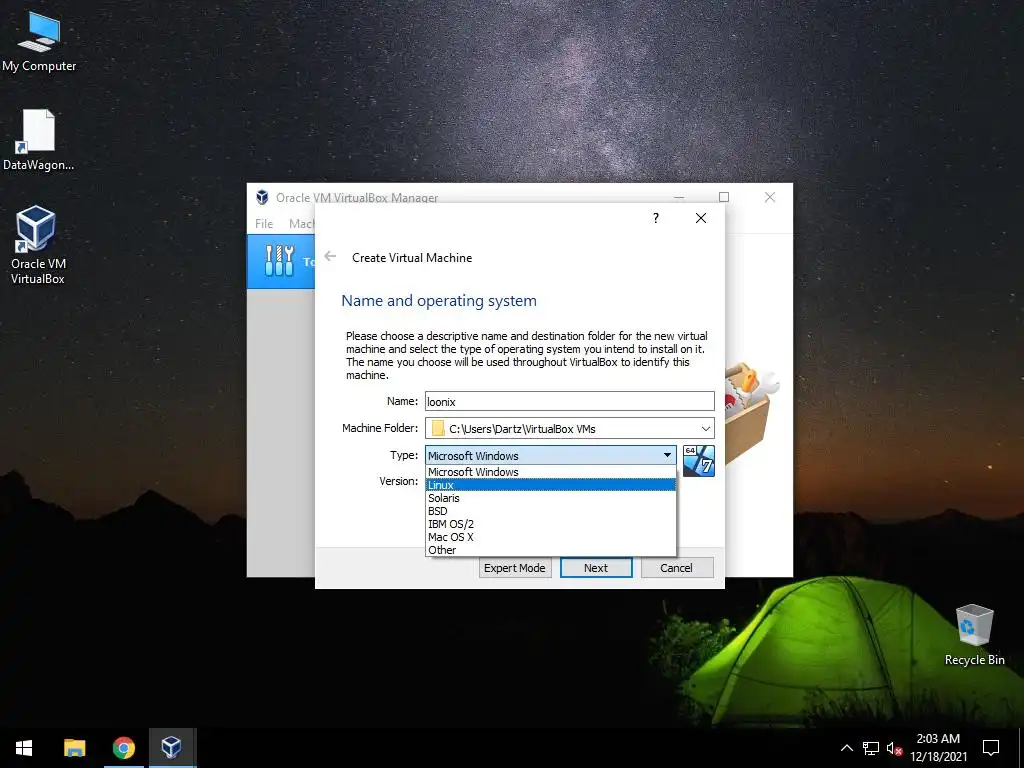This screenshot has height=768, width=1024.
Task: Click the Type combo box arrow
Action: tap(667, 455)
